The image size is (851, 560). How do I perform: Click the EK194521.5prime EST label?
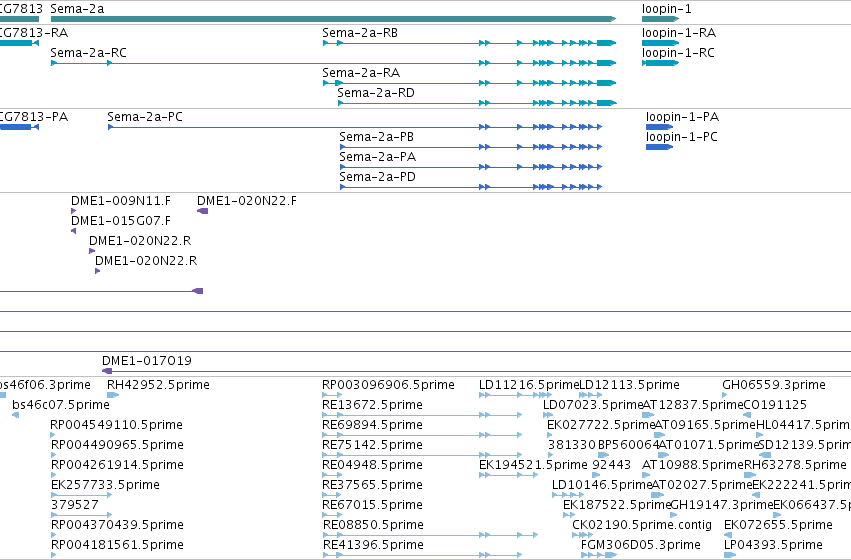pos(533,465)
